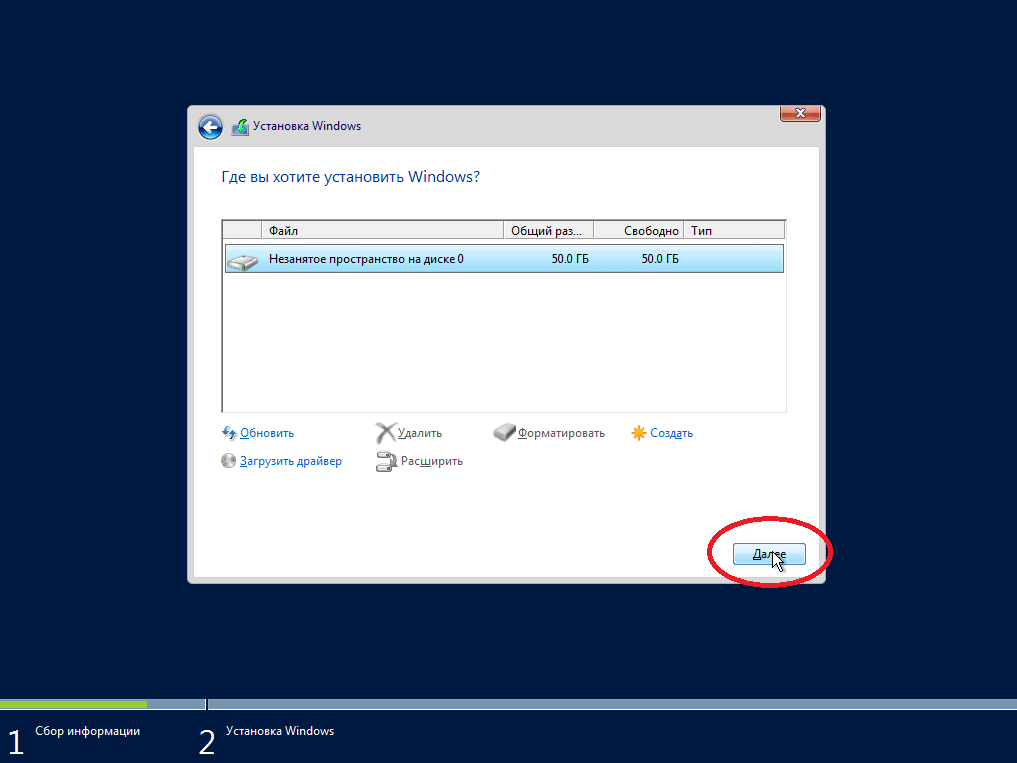1017x763 pixels.
Task: Click the Тип column header
Action: tap(735, 231)
